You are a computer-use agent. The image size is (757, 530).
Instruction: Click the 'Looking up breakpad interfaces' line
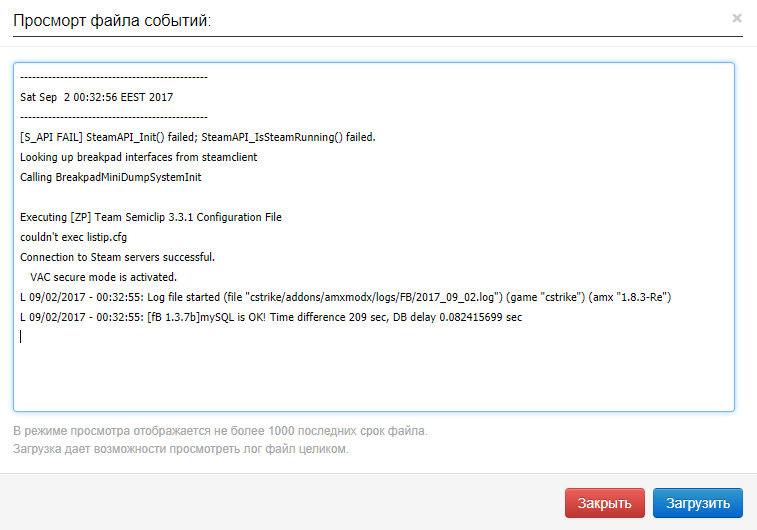pyautogui.click(x=139, y=157)
